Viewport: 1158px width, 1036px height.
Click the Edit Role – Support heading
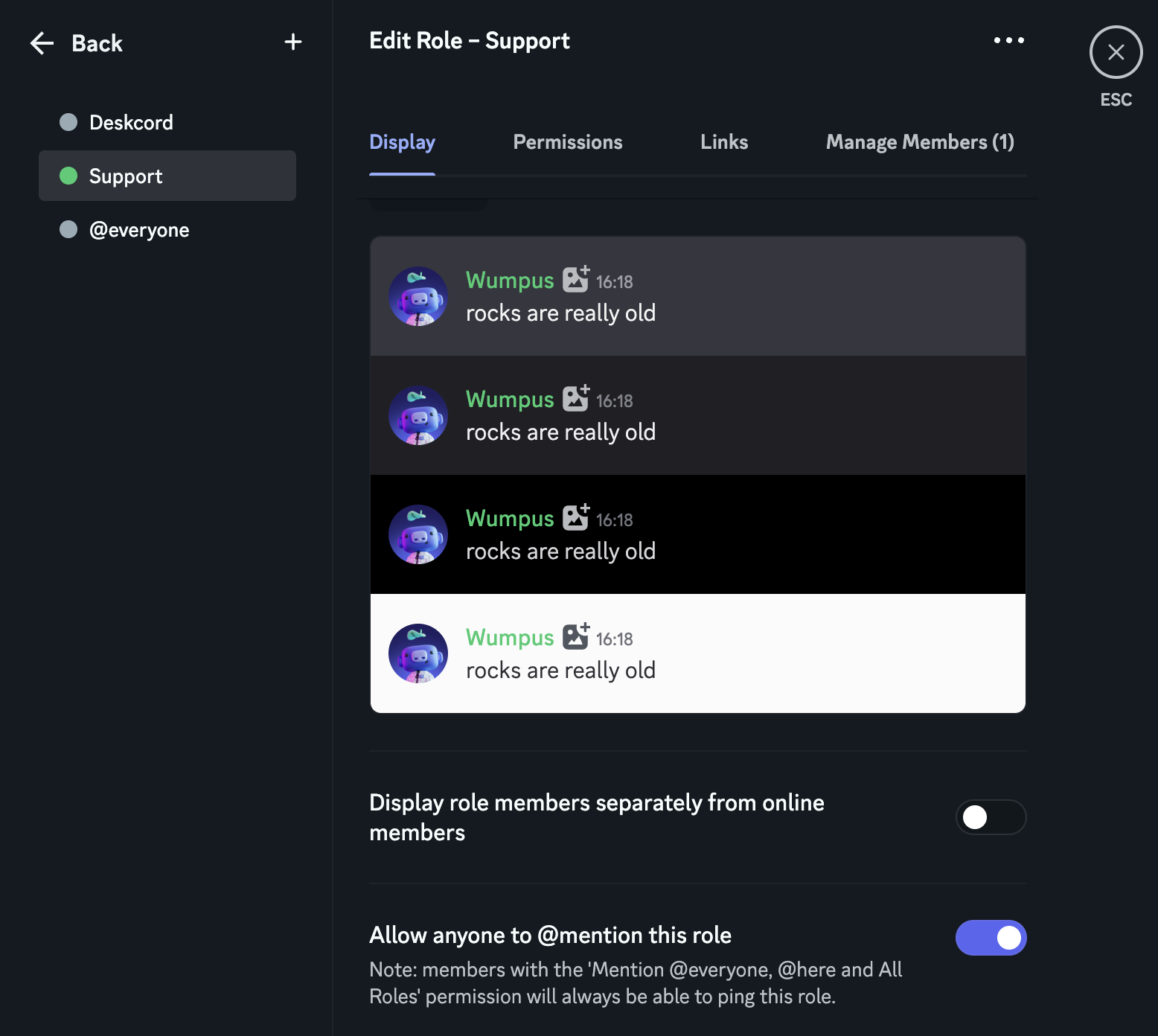click(470, 41)
